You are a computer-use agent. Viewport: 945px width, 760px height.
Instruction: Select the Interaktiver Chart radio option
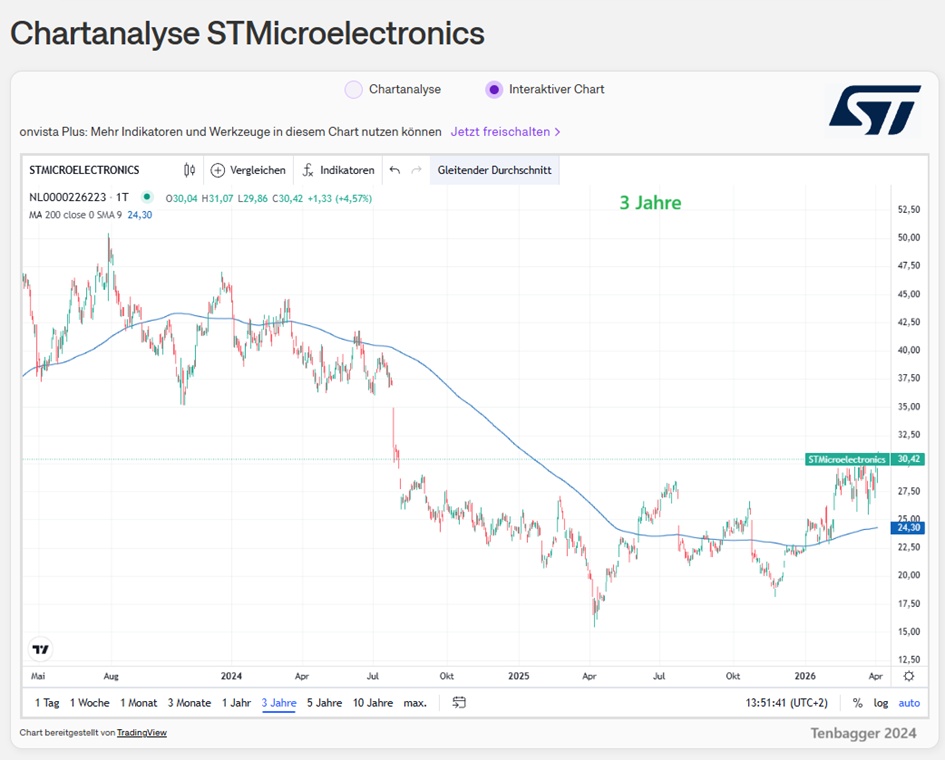494,90
